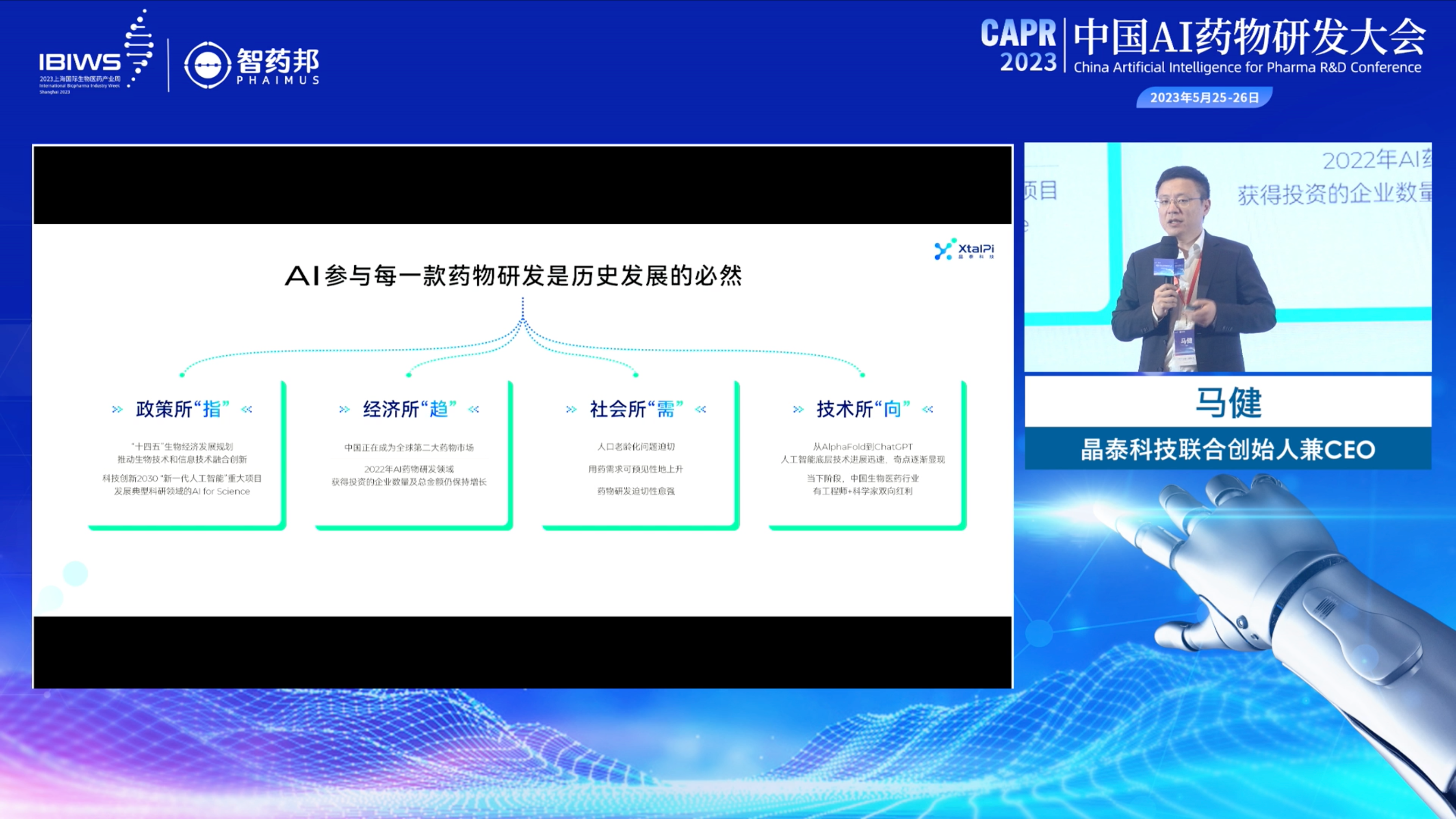Viewport: 1456px width, 819px height.
Task: Click the line 有工程师+科学家双向红利
Action: pos(863,491)
